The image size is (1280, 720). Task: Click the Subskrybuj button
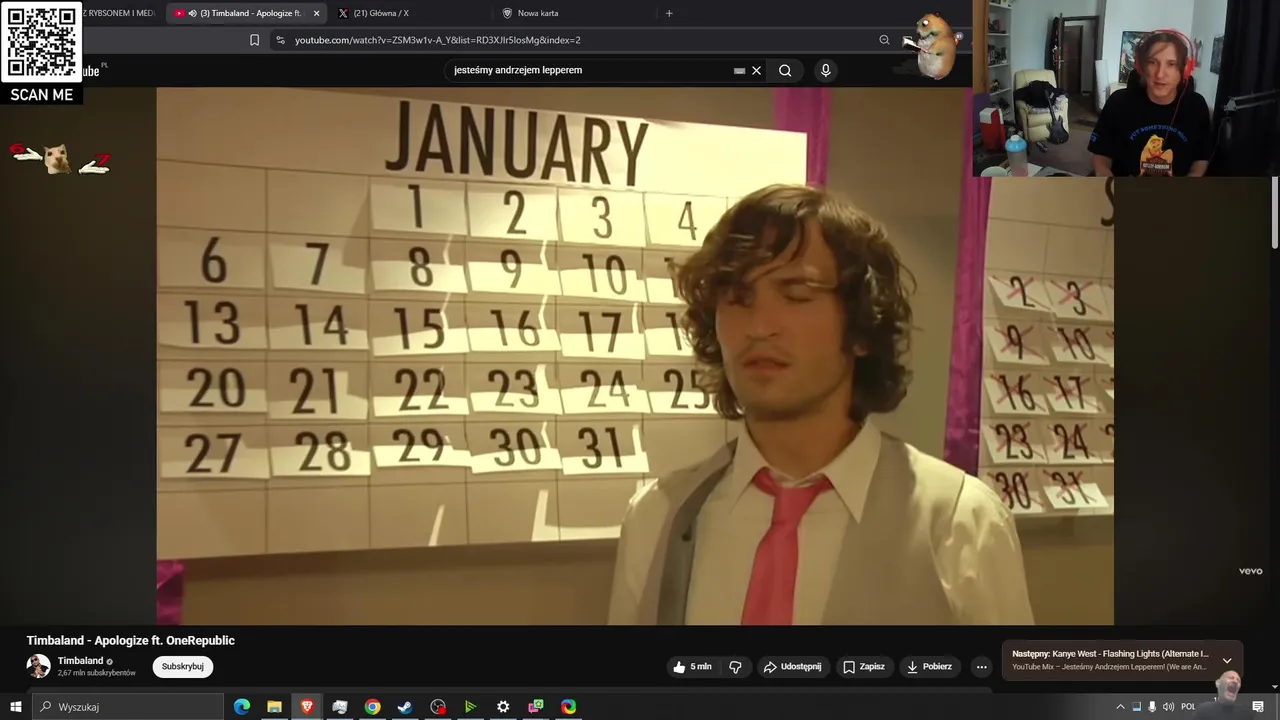[x=183, y=667]
